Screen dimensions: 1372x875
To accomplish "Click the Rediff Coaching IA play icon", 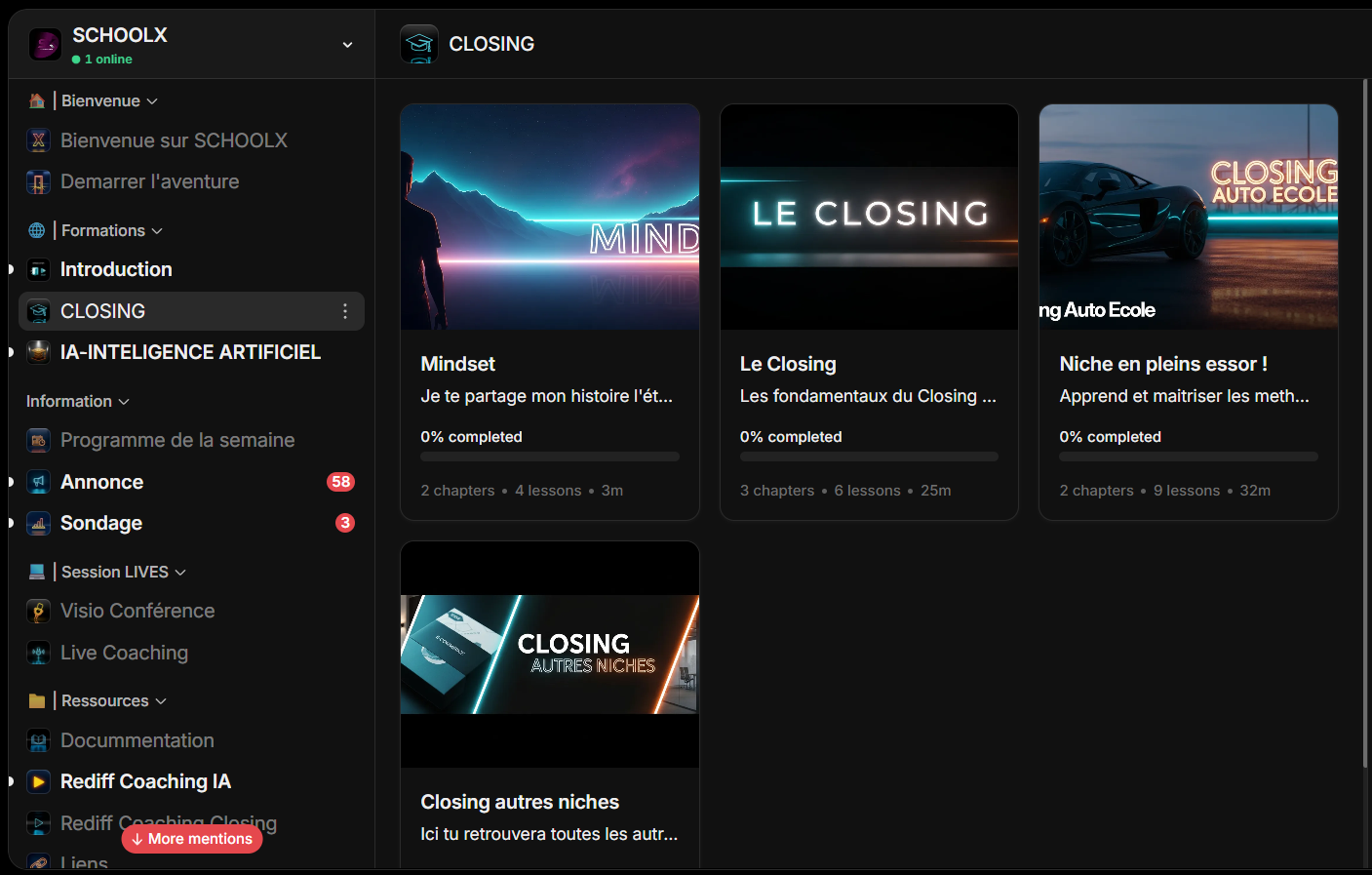I will coord(38,781).
